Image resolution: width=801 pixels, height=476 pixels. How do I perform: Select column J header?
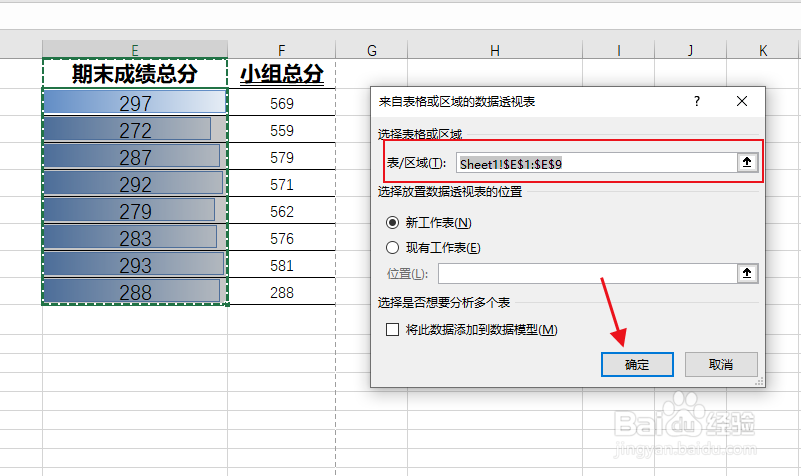click(x=690, y=50)
